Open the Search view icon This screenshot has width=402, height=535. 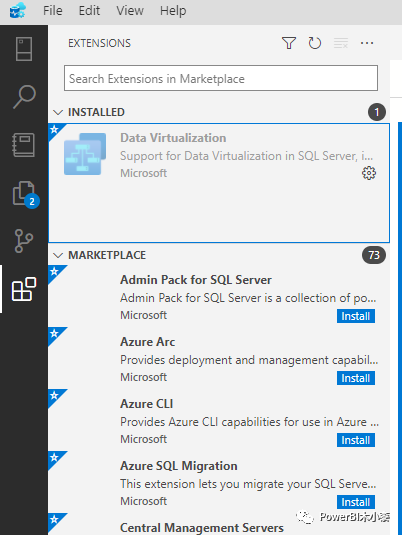click(24, 97)
